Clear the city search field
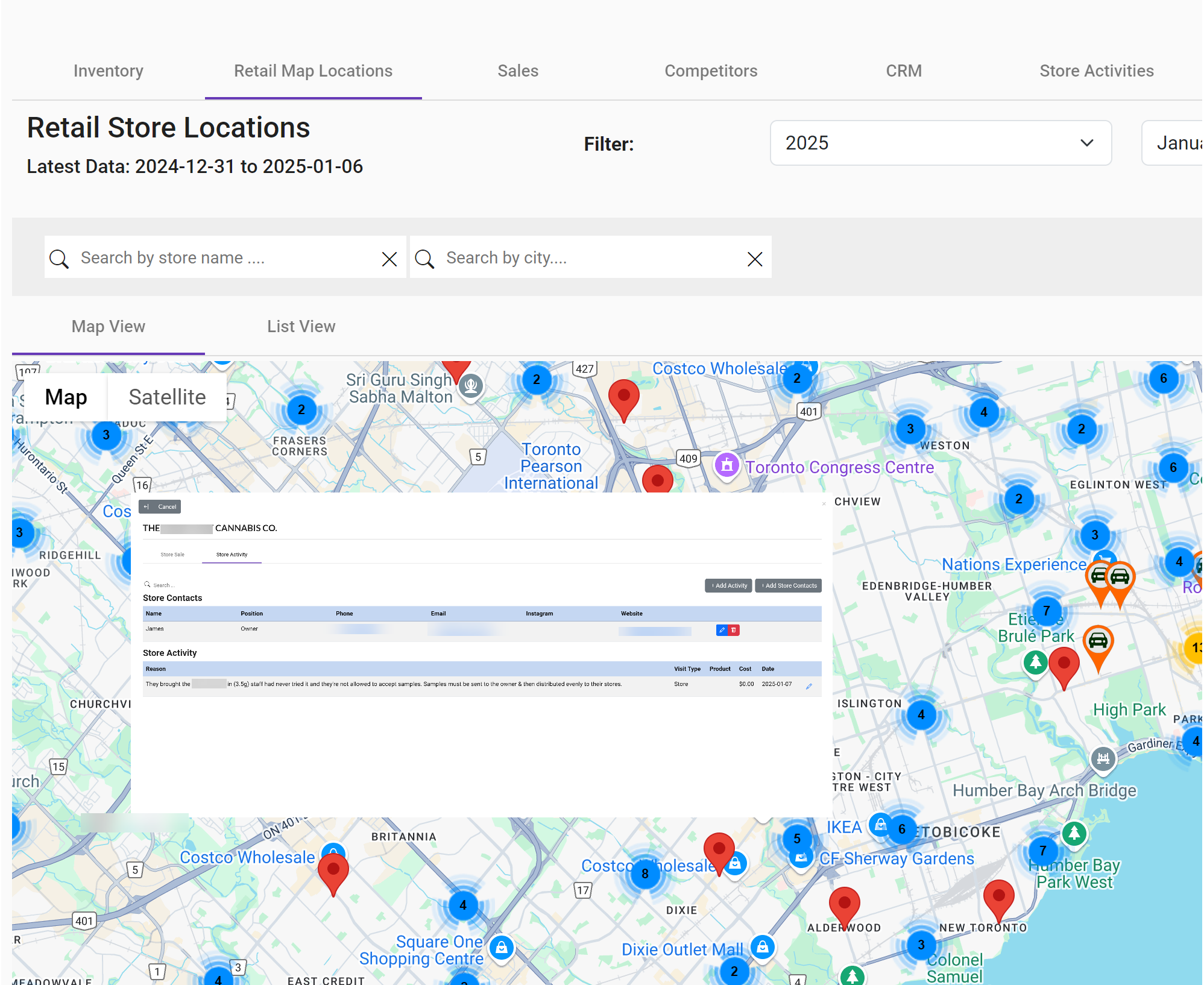Screen dimensions: 1204x985 (x=755, y=259)
